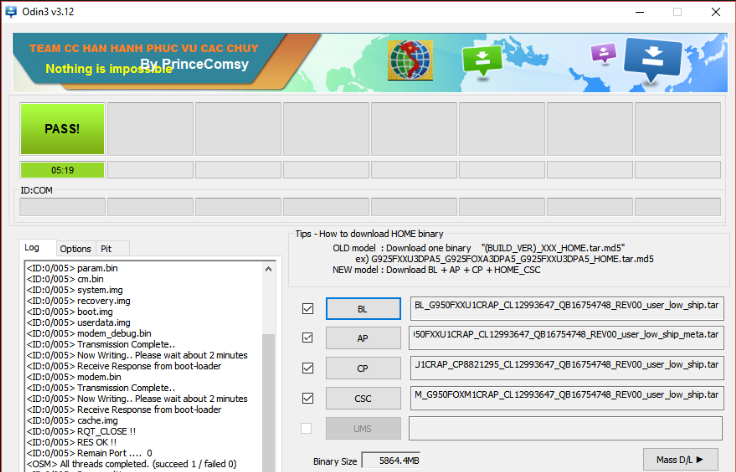This screenshot has height=472, width=736.
Task: Click the log panel scrollbar thumb
Action: pos(268,403)
